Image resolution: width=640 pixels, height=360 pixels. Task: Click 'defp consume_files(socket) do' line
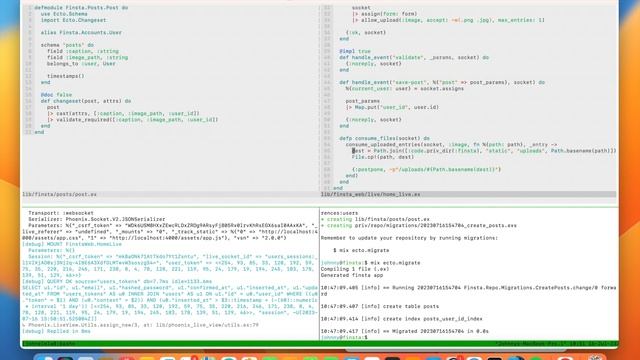(x=384, y=138)
